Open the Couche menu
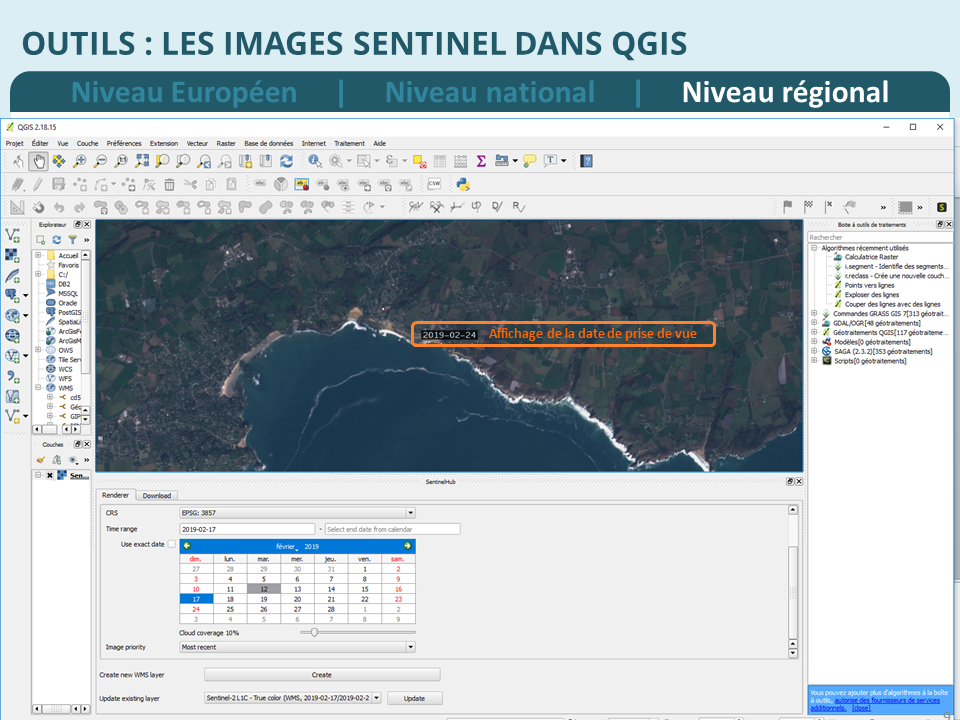The width and height of the screenshot is (960, 720). click(x=88, y=143)
